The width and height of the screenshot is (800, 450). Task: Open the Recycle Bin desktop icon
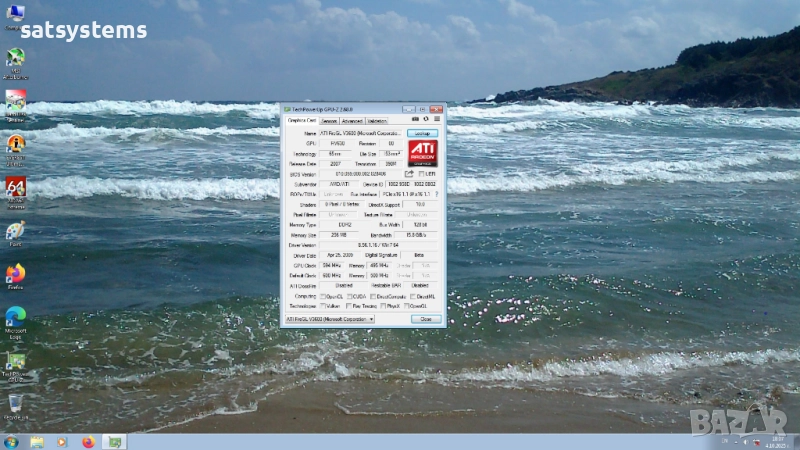click(x=15, y=404)
